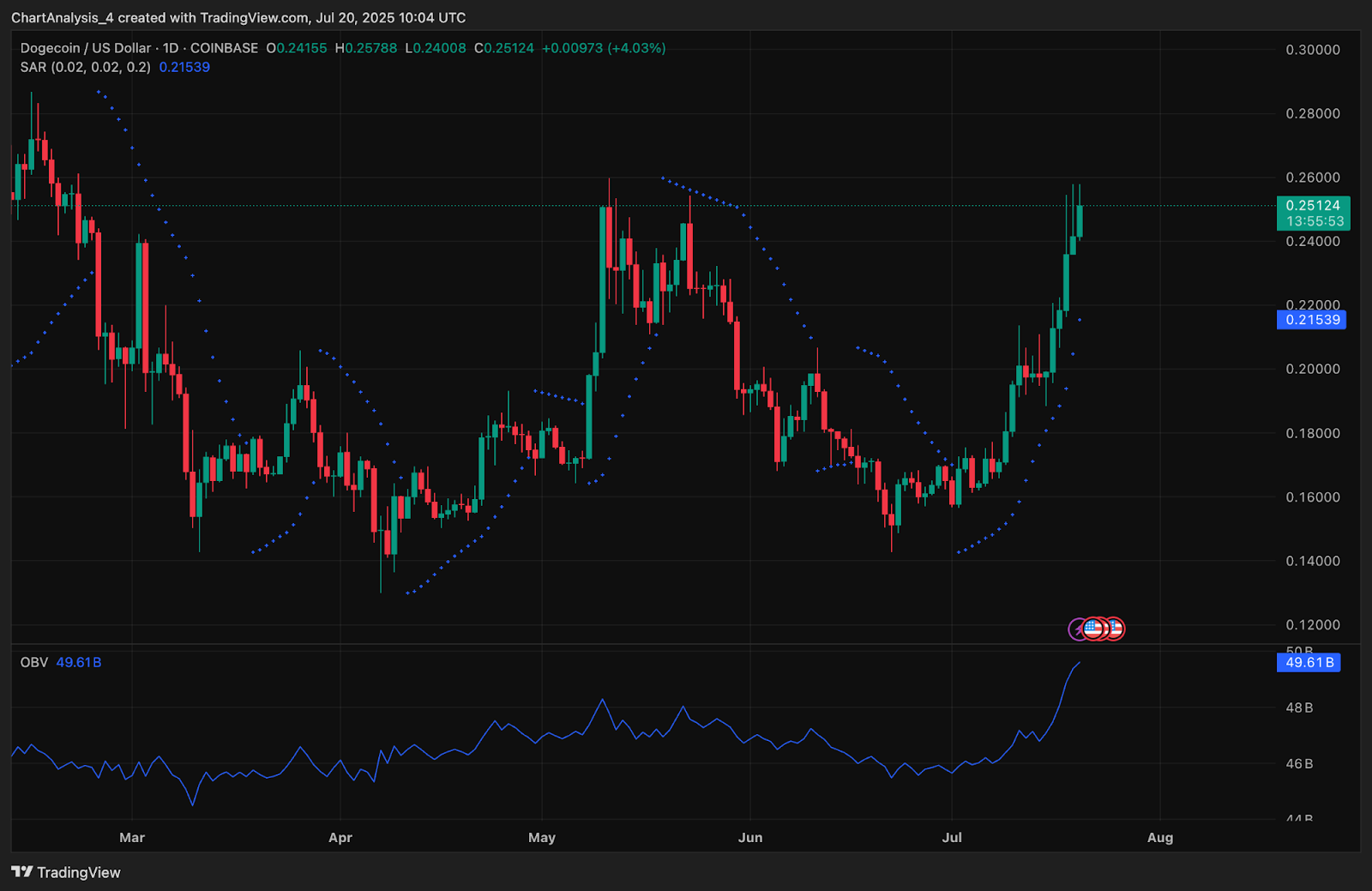Click the TradingView text at bottom left
The height and width of the screenshot is (891, 1372).
(79, 872)
